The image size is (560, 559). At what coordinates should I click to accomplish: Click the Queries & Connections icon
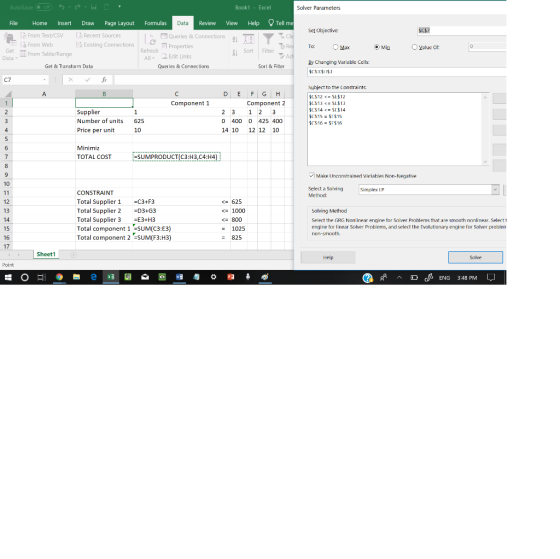tap(164, 36)
